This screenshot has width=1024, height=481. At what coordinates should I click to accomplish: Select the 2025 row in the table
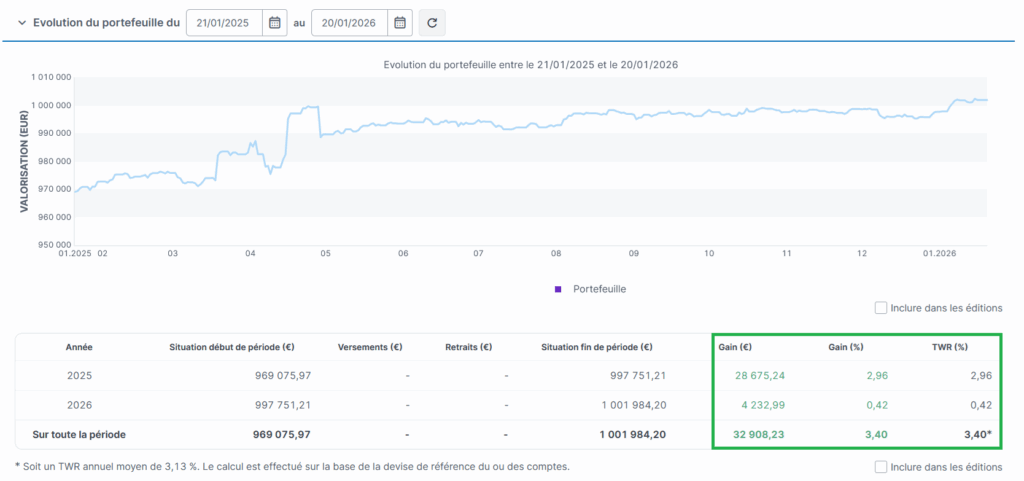pos(79,376)
